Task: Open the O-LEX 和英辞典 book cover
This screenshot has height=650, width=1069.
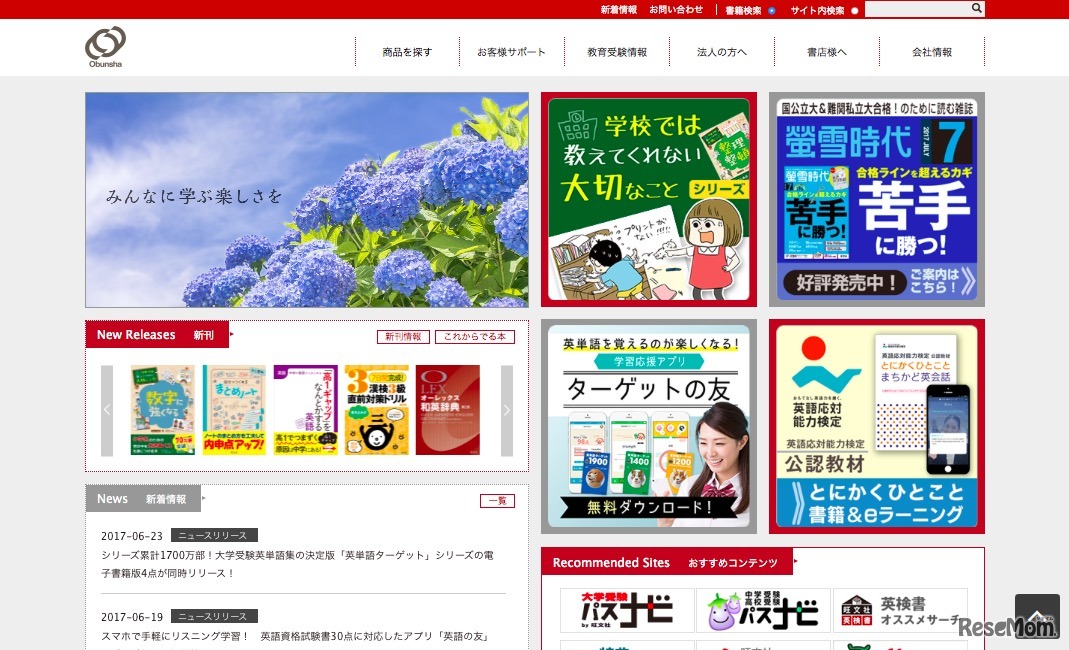Action: tap(448, 410)
